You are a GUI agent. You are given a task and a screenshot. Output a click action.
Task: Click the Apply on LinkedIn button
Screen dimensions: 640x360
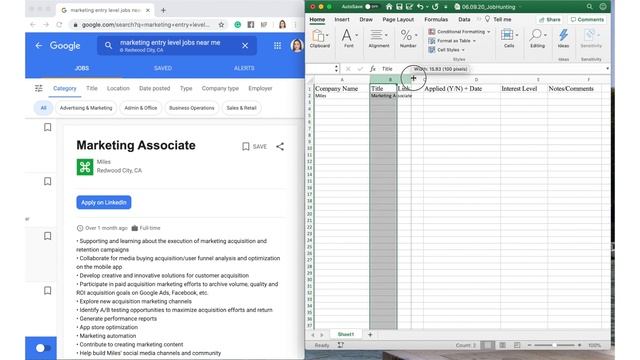pyautogui.click(x=104, y=202)
